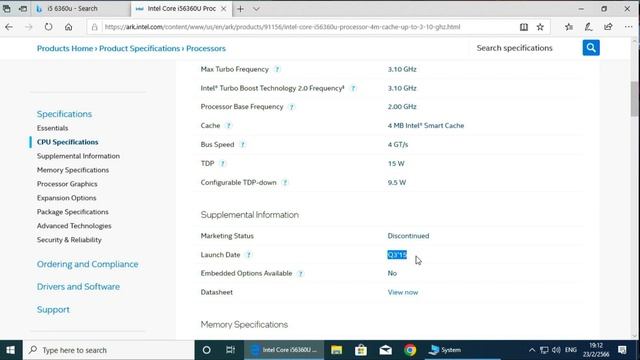Add page to favorites star icon

[540, 27]
